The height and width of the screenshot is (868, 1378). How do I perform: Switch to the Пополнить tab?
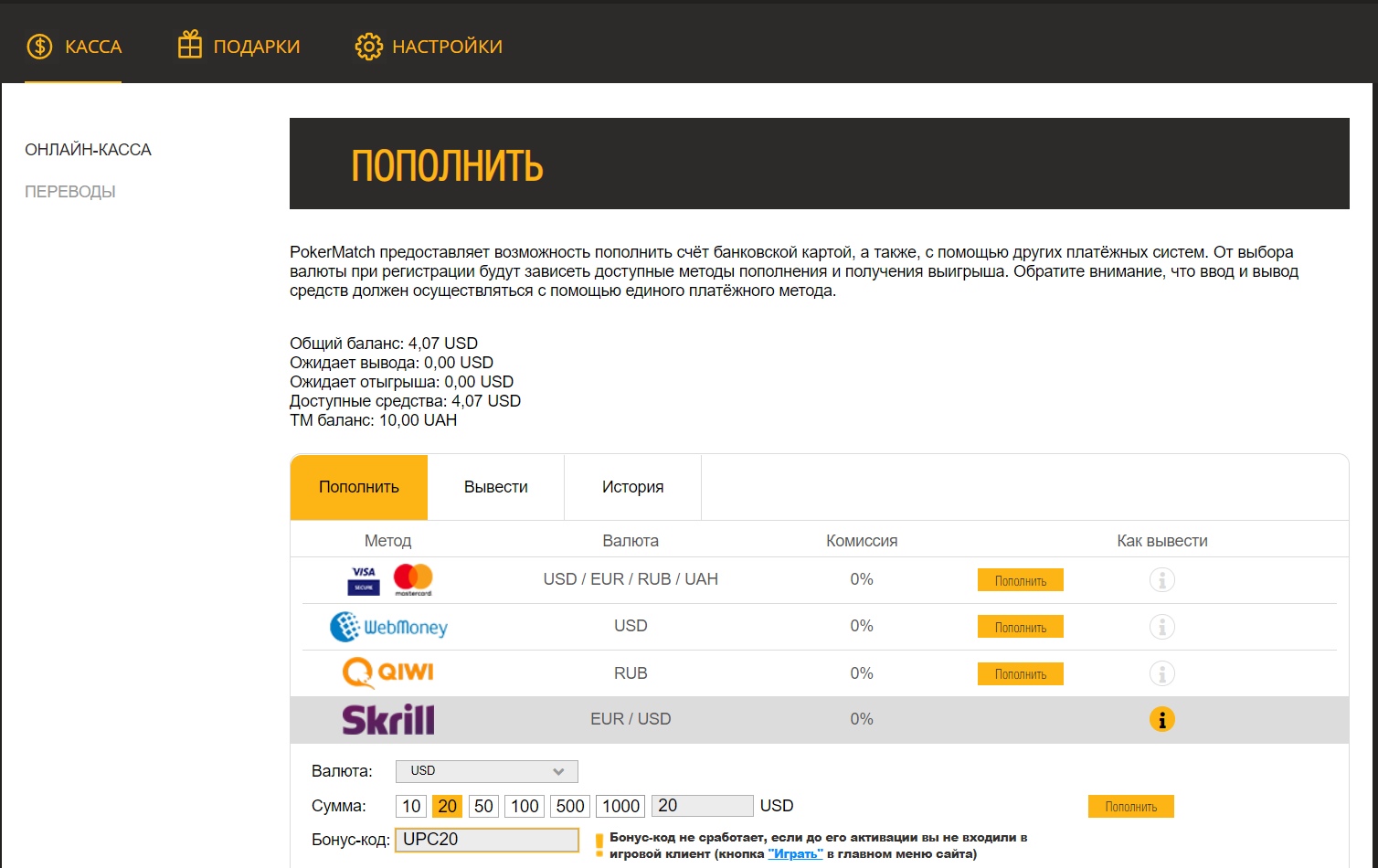click(359, 487)
